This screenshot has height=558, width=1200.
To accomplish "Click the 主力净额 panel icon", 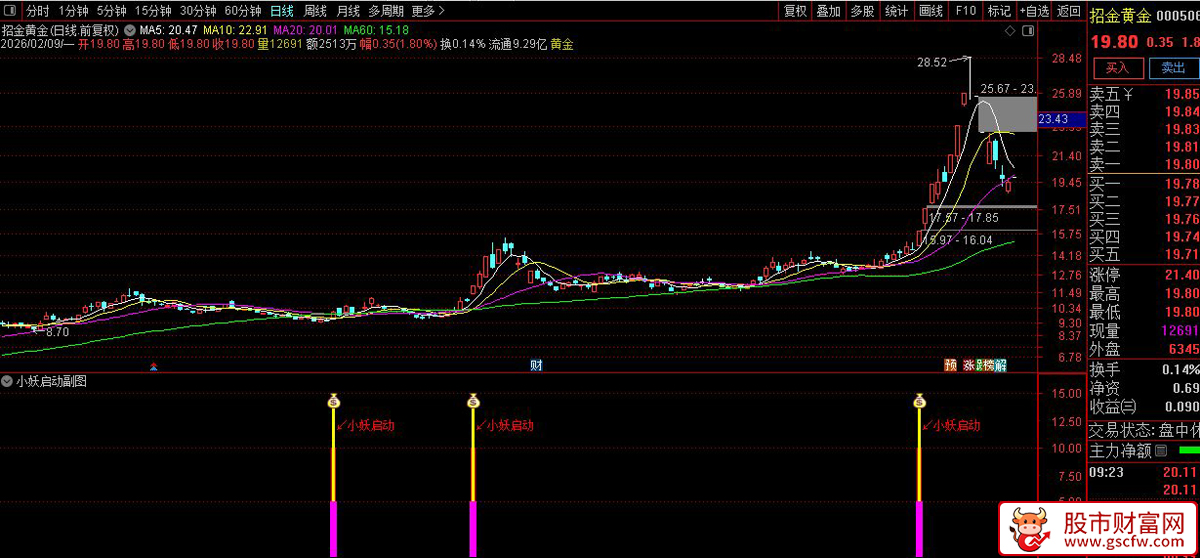I will [x=1161, y=451].
